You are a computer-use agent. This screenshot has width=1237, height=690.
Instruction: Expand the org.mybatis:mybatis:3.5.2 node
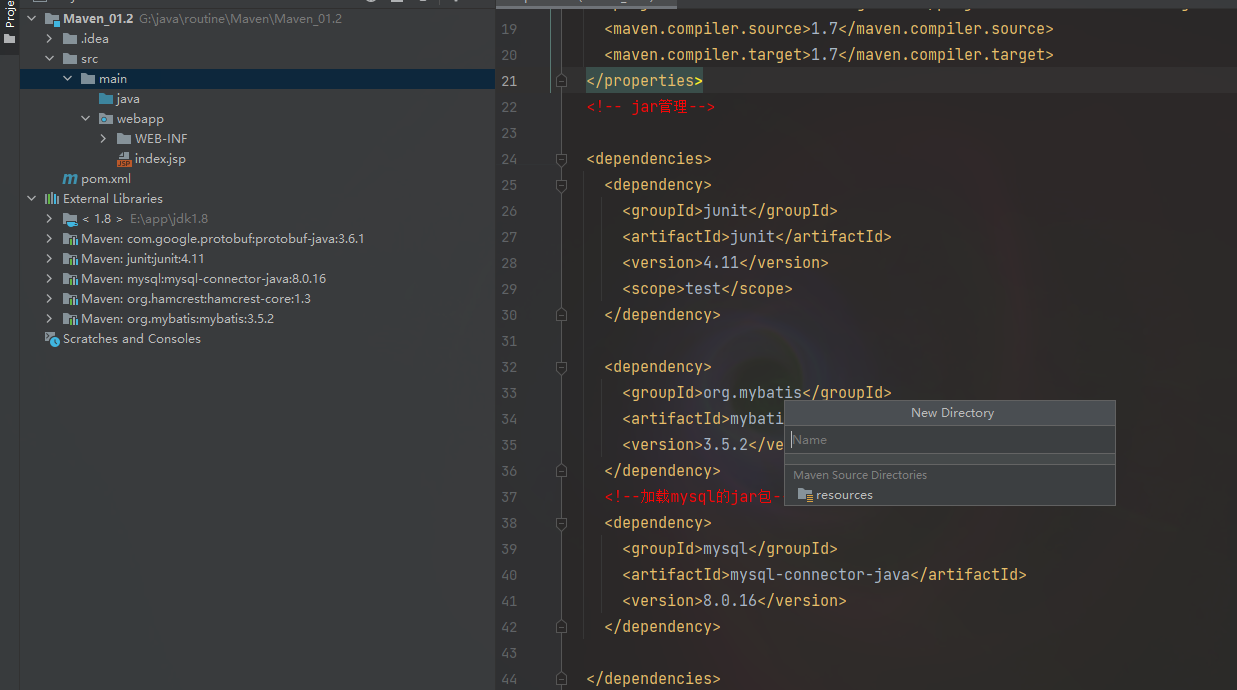[x=49, y=319]
